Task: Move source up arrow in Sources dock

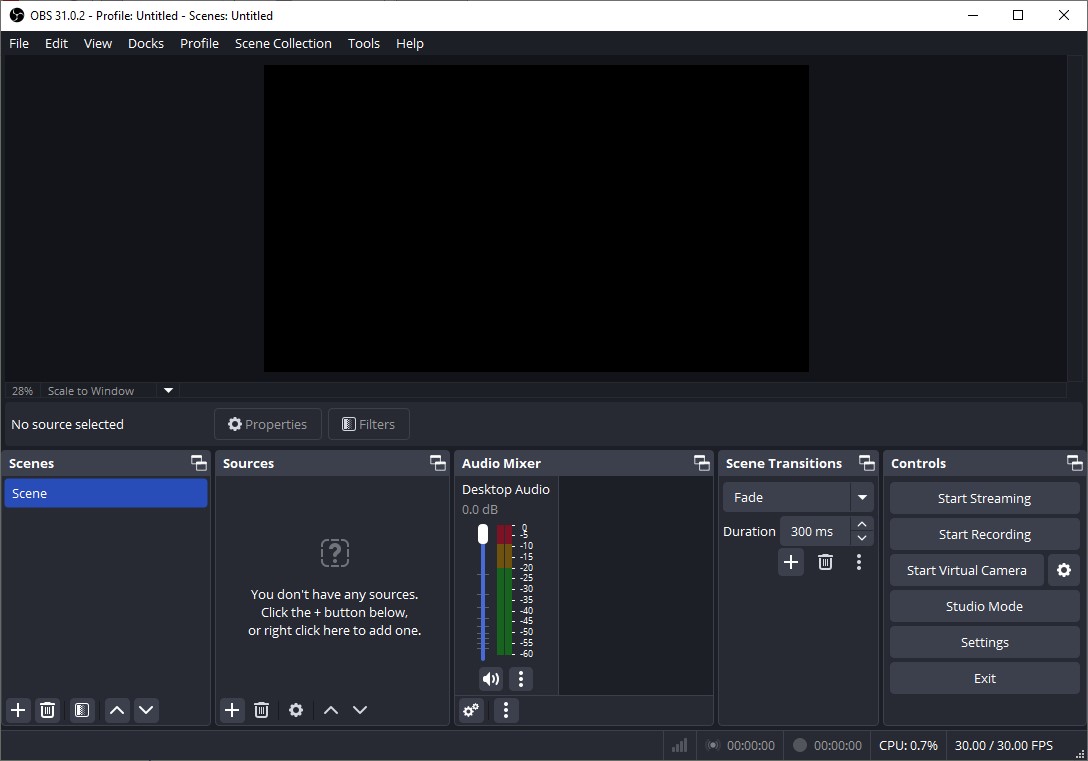Action: pos(331,710)
